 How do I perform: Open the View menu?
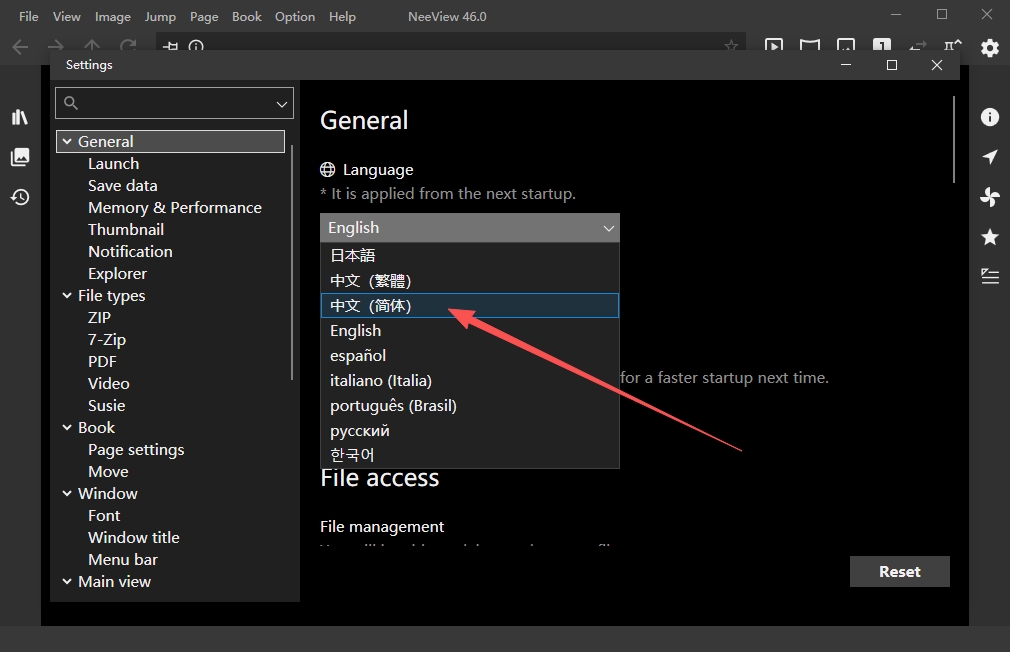point(66,17)
